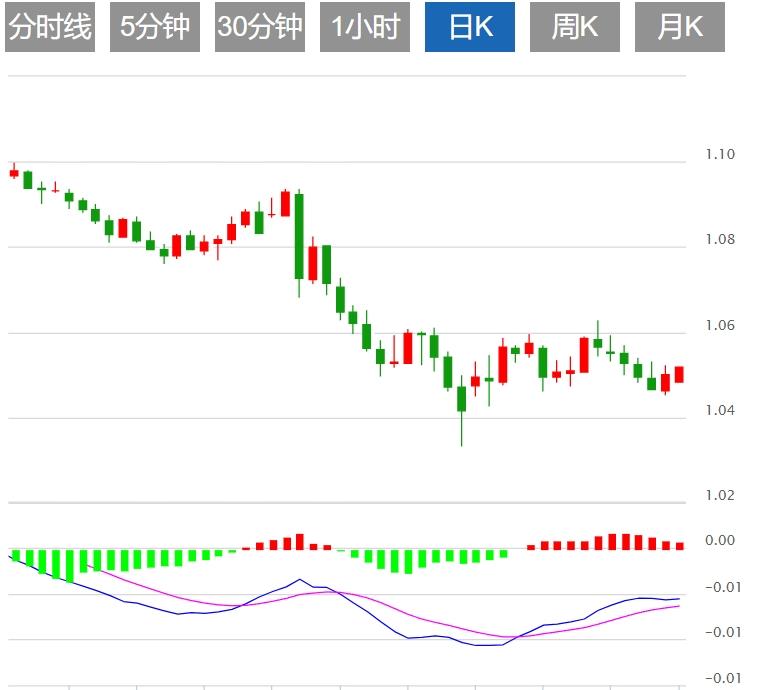Click the 0.00 MACD axis label

[x=719, y=541]
